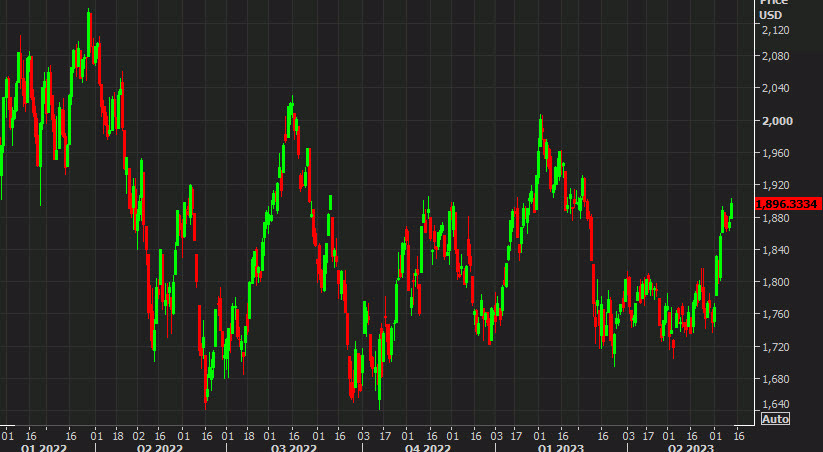Image resolution: width=823 pixels, height=452 pixels.
Task: Click the 02 date tick label
Action: [139, 436]
